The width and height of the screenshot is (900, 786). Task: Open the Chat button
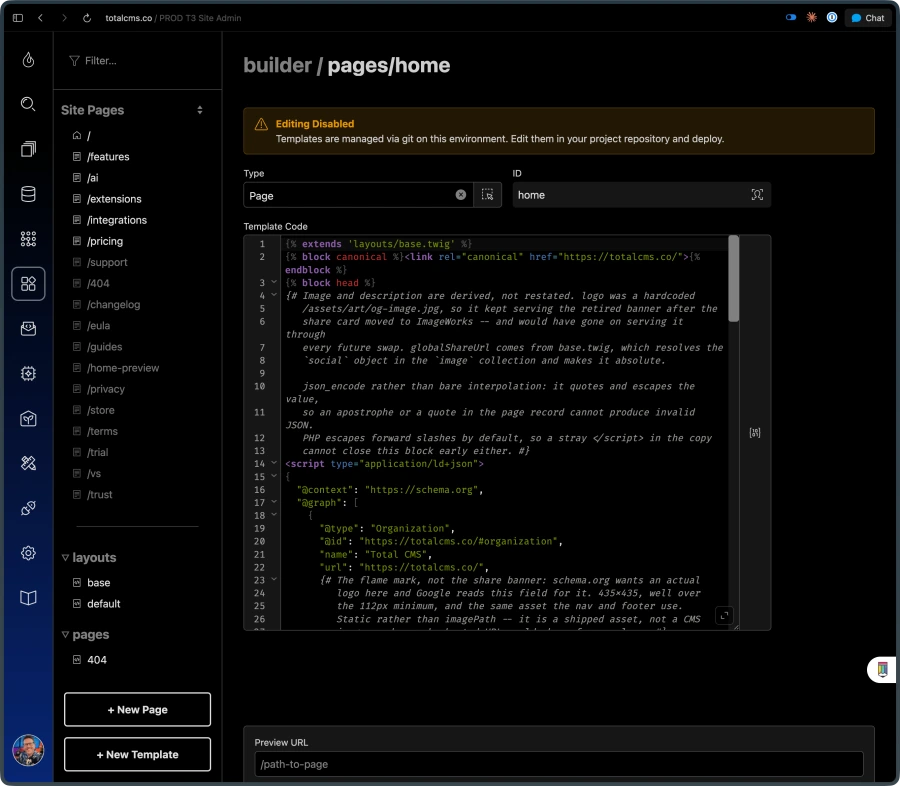[x=868, y=18]
